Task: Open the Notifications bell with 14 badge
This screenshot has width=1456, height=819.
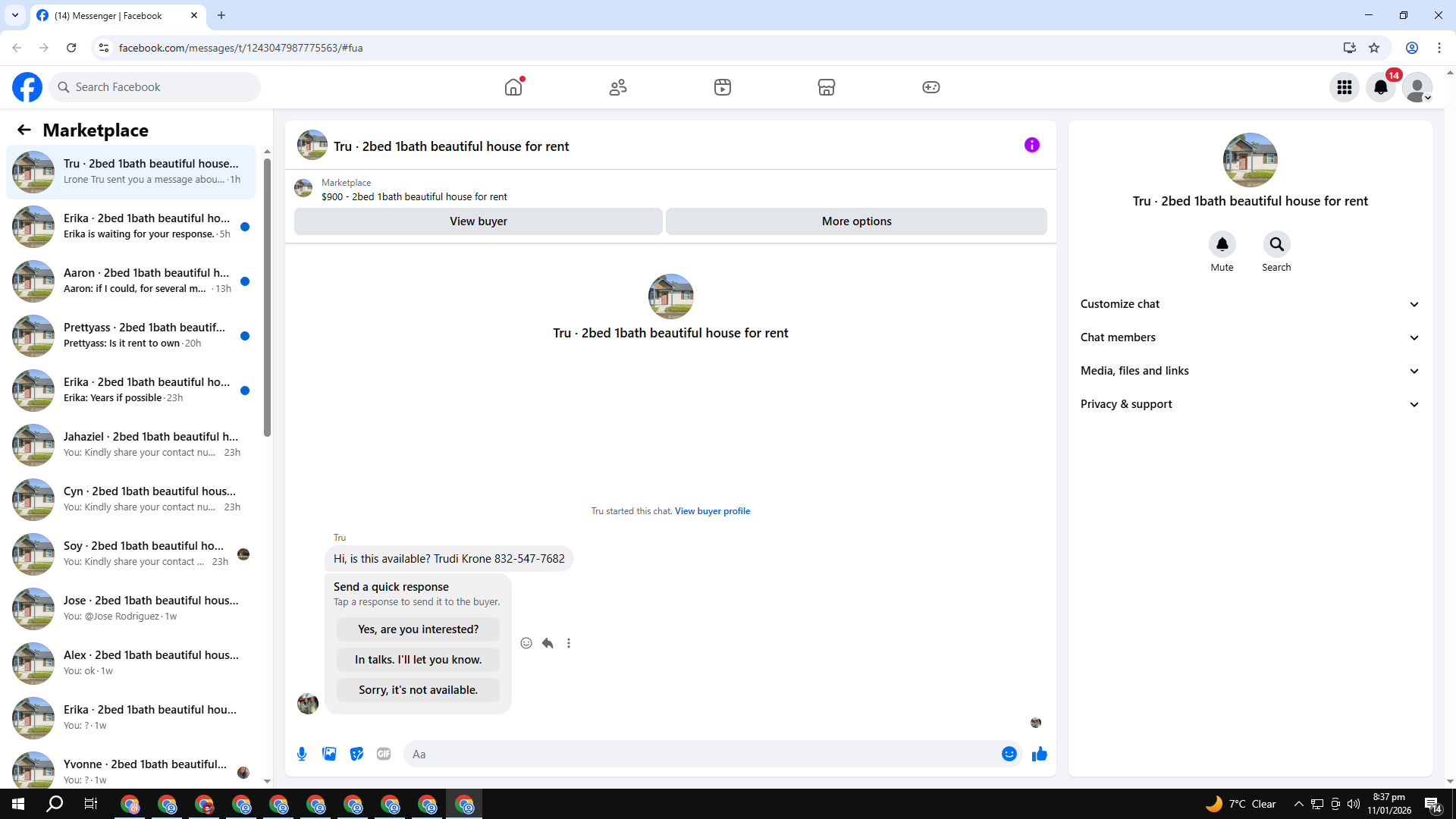Action: tap(1381, 87)
